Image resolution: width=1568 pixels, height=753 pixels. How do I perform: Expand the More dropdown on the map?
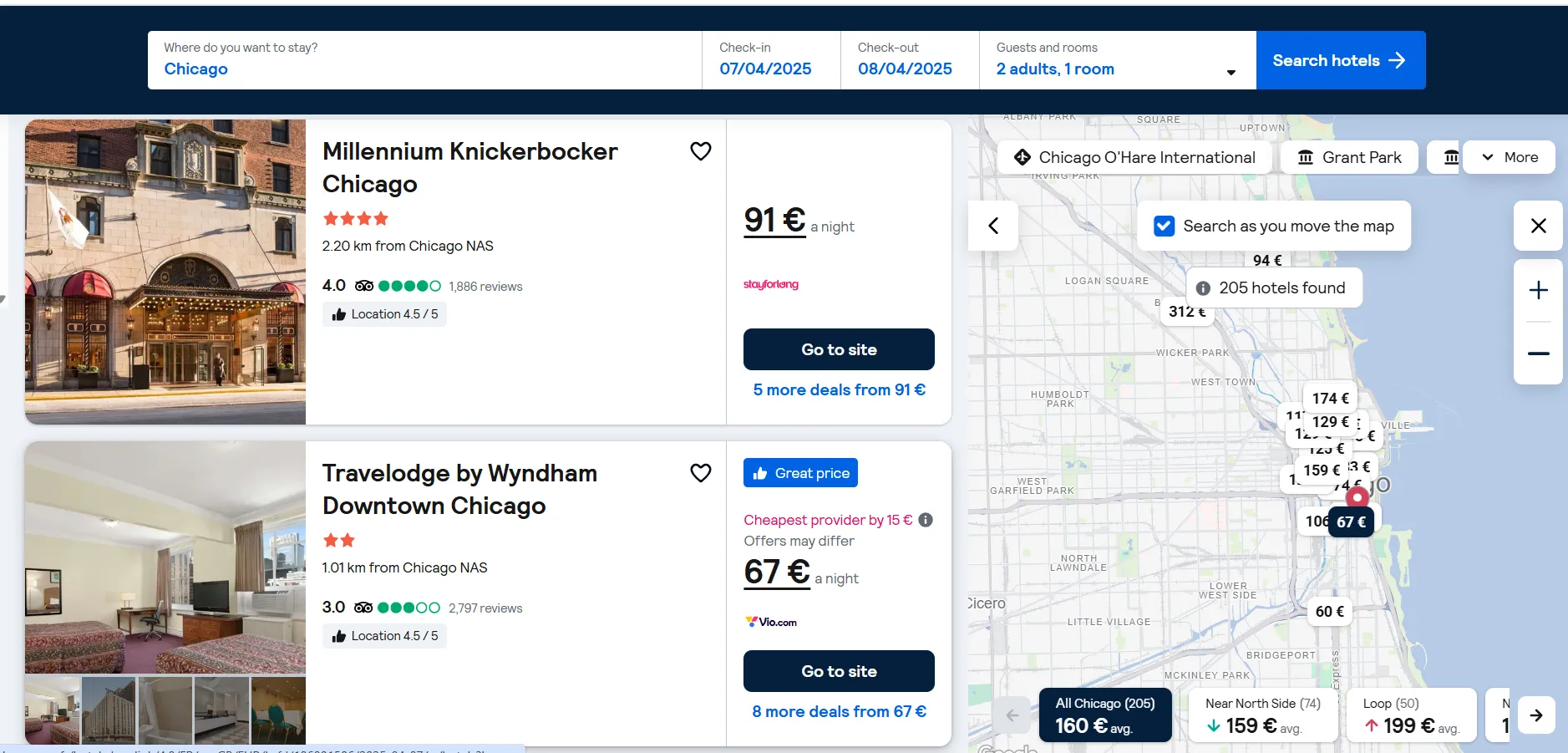click(x=1510, y=157)
